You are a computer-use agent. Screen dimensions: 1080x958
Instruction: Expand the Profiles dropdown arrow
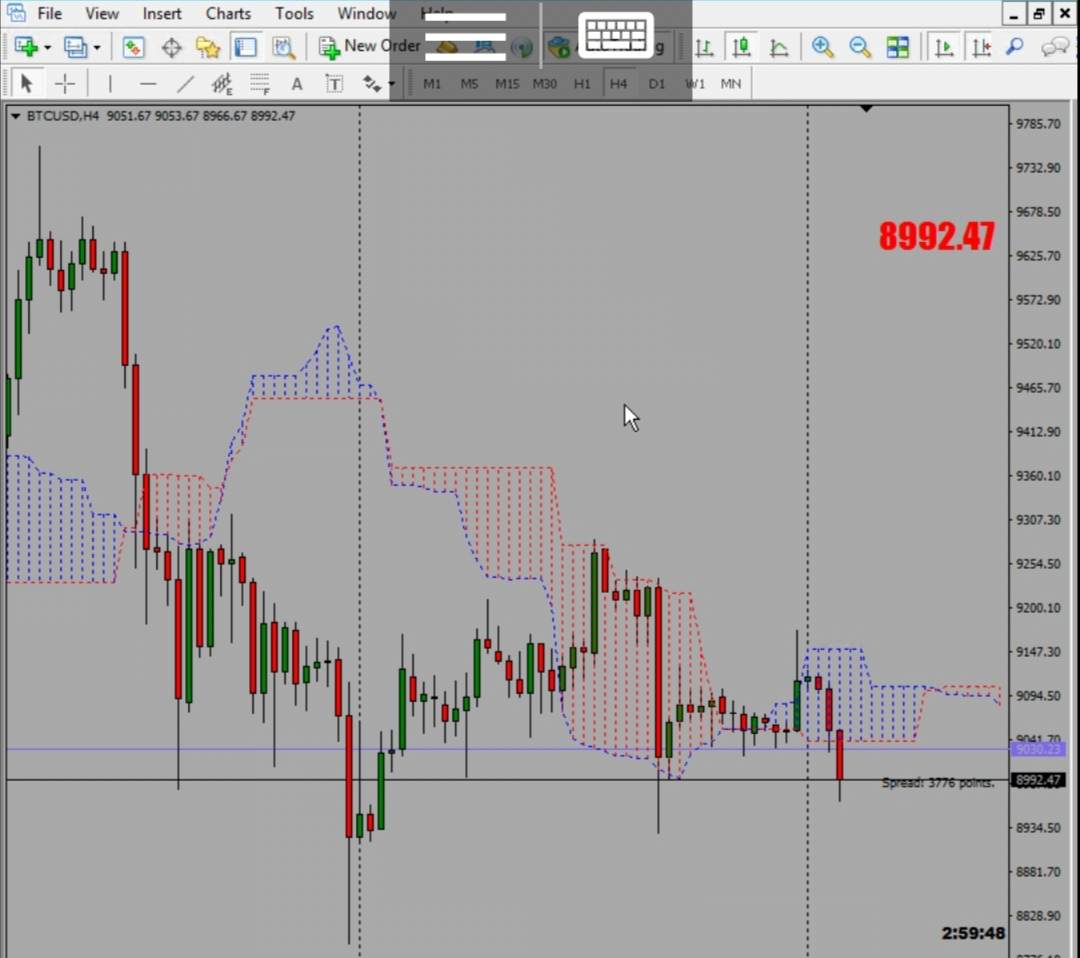(x=96, y=48)
